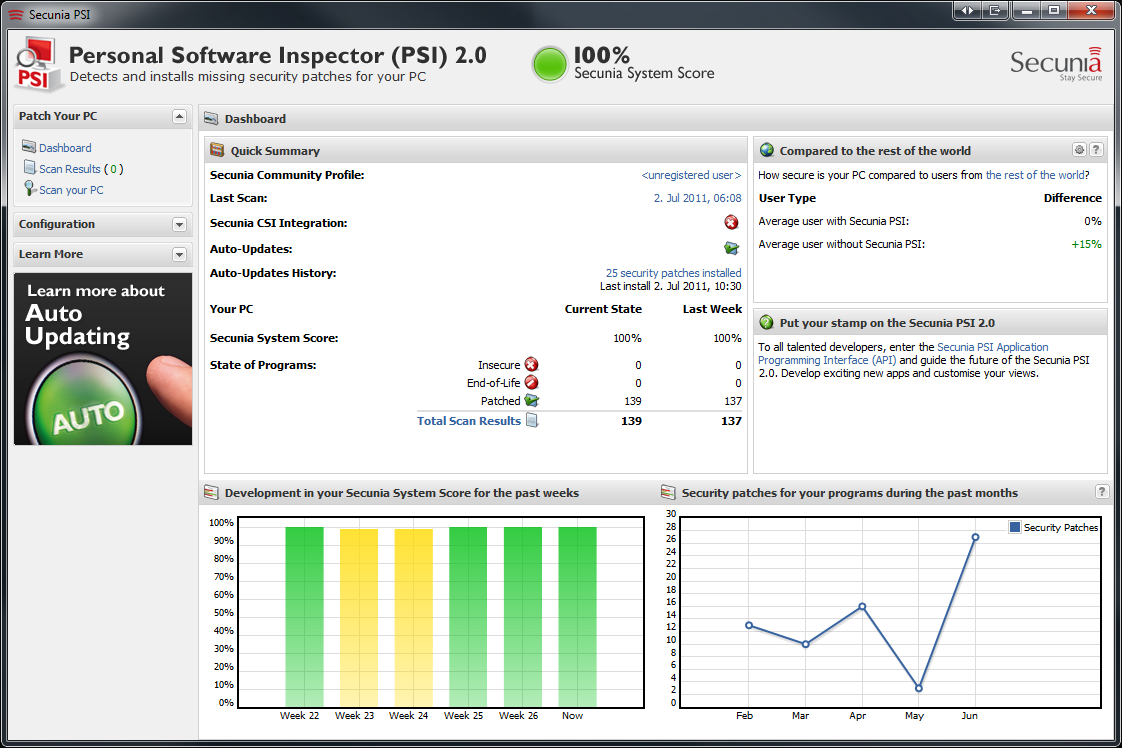
Task: Click the Scan your PC magnifier icon
Action: point(29,188)
